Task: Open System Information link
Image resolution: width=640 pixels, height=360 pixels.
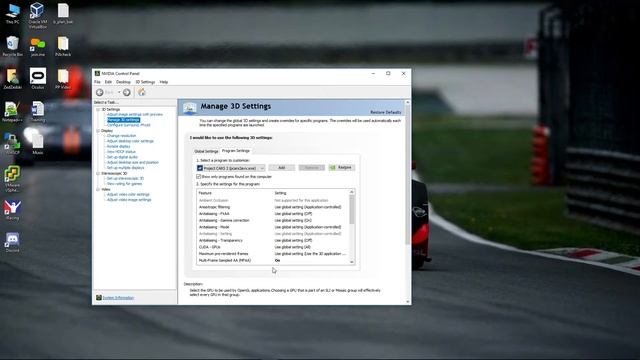Action: point(118,298)
